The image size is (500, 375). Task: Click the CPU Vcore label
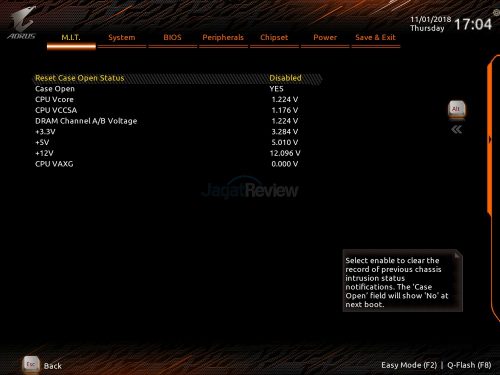pos(54,100)
